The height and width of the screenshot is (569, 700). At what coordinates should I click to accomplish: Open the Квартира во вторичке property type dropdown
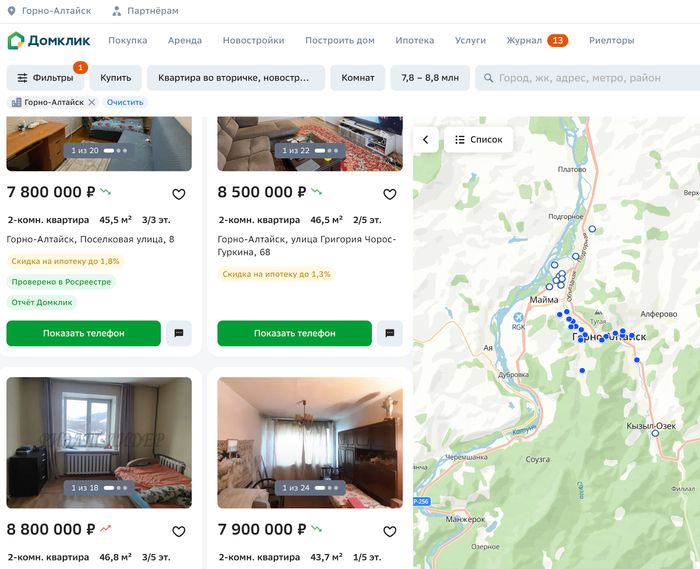tap(235, 78)
